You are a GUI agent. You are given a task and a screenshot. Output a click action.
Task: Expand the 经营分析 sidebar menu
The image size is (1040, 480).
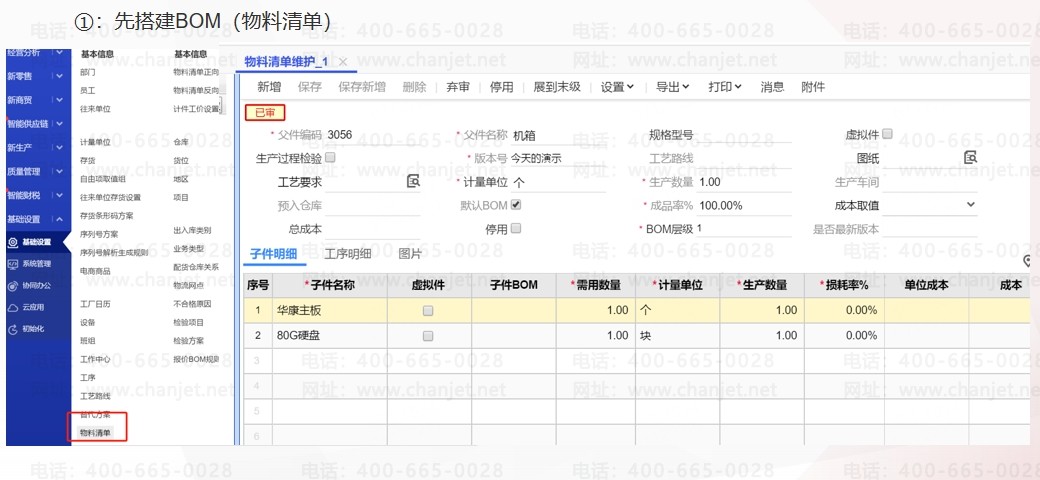[x=59, y=52]
